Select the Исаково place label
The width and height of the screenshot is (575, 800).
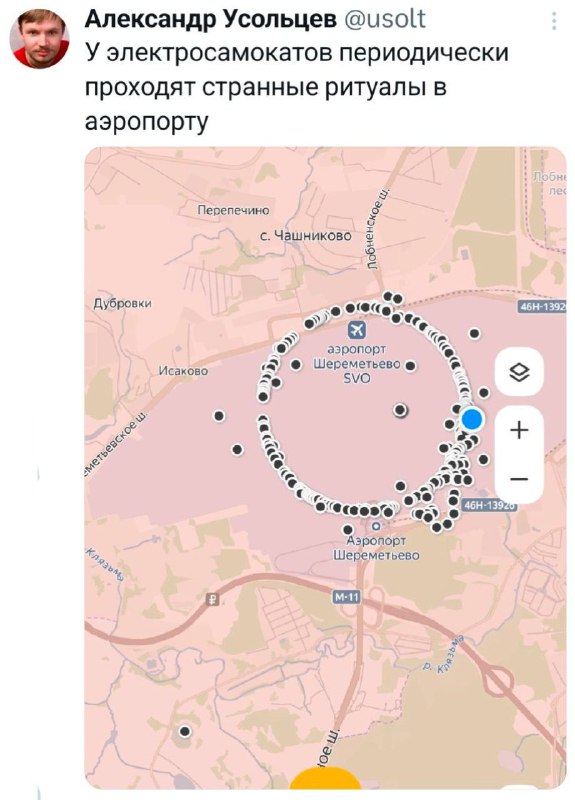[184, 371]
